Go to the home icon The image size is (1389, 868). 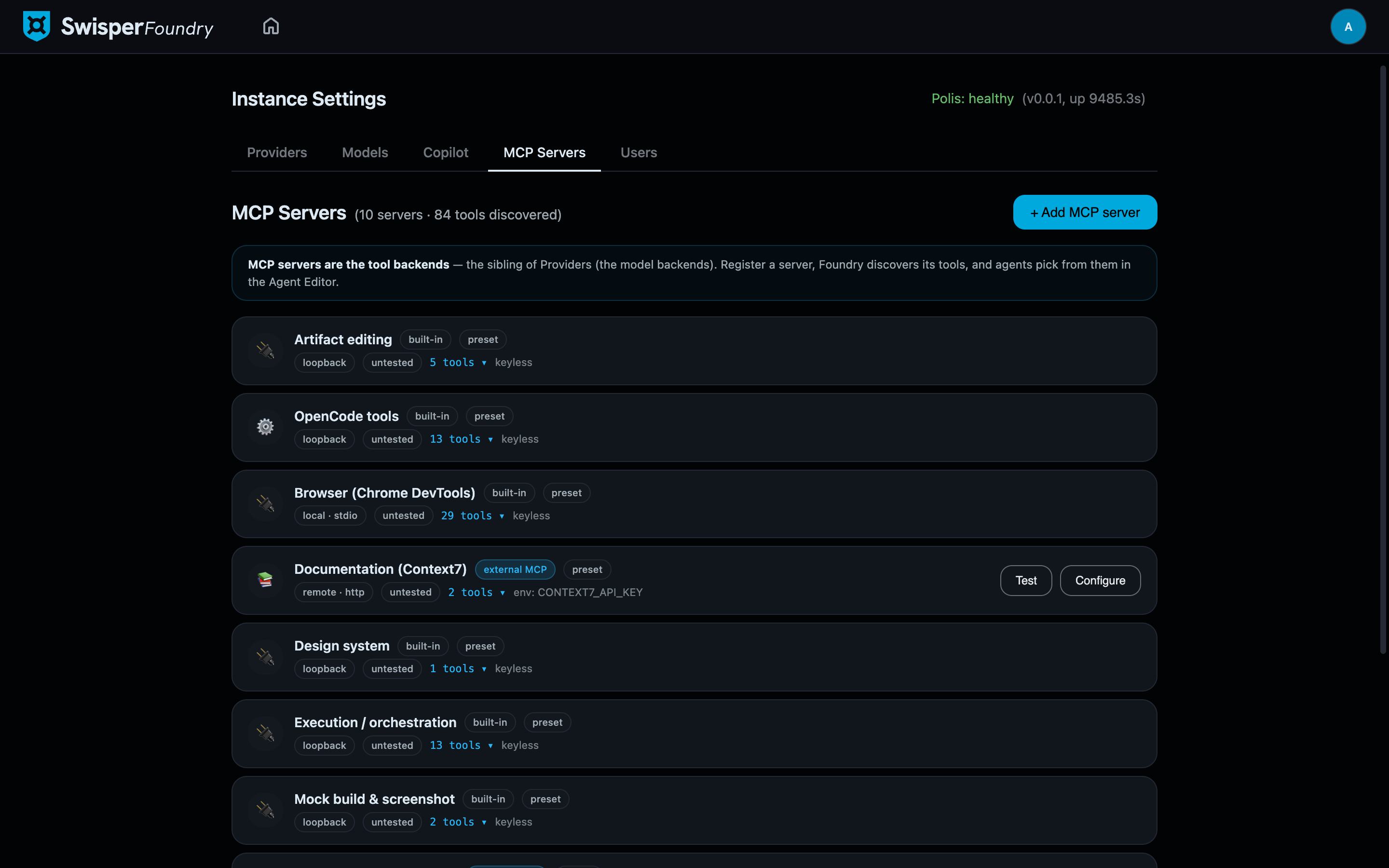[x=271, y=27]
